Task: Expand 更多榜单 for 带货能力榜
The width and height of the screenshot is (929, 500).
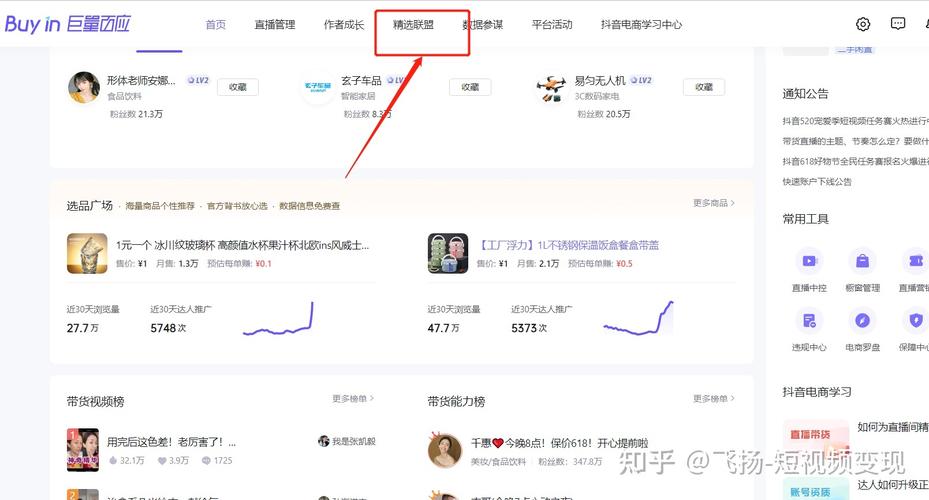Action: (x=714, y=399)
